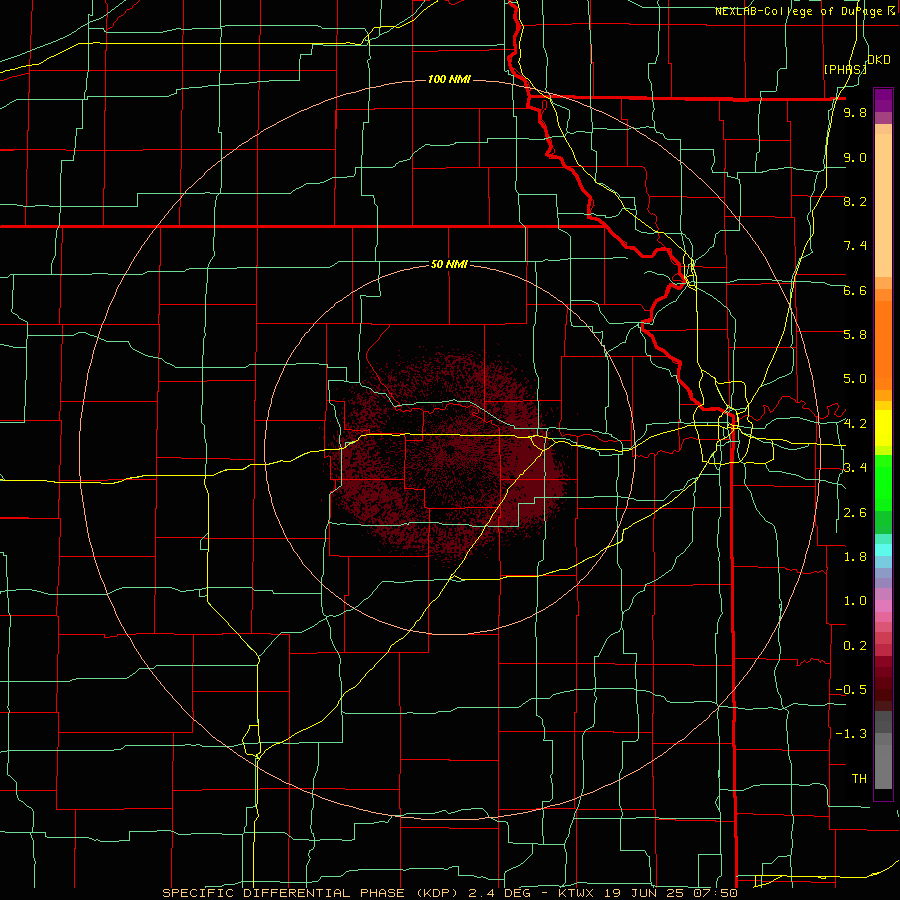Click the 9.0 value on the color scale
900x900 pixels.
click(855, 157)
